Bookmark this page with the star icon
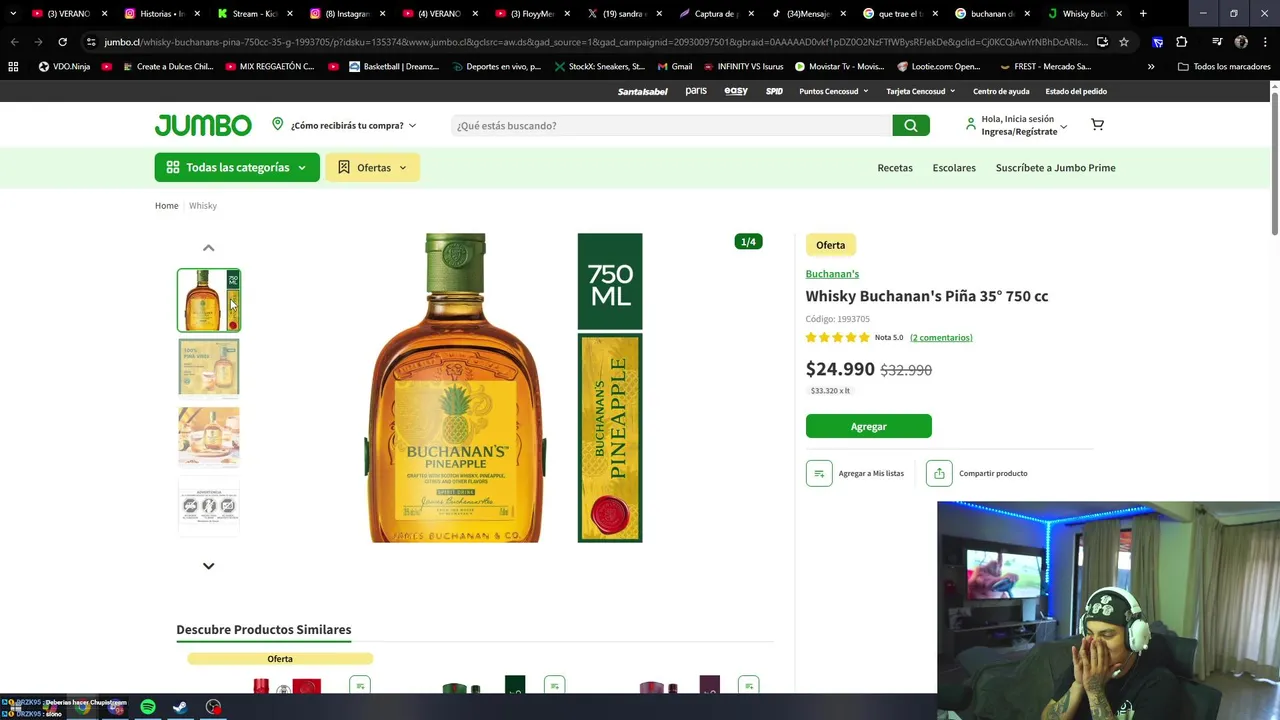The width and height of the screenshot is (1280, 720). coord(1124,42)
